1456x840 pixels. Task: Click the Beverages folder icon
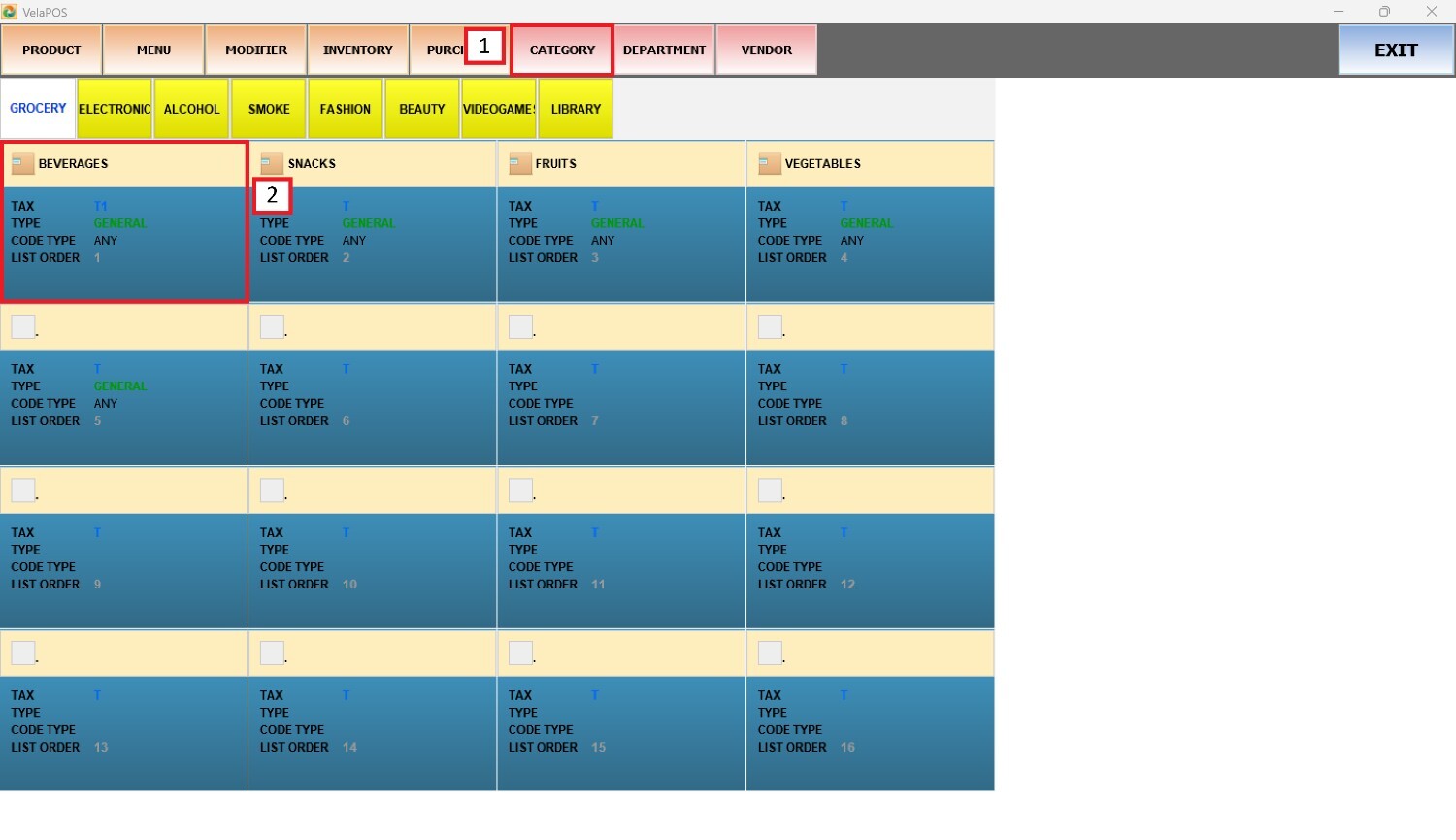click(22, 163)
